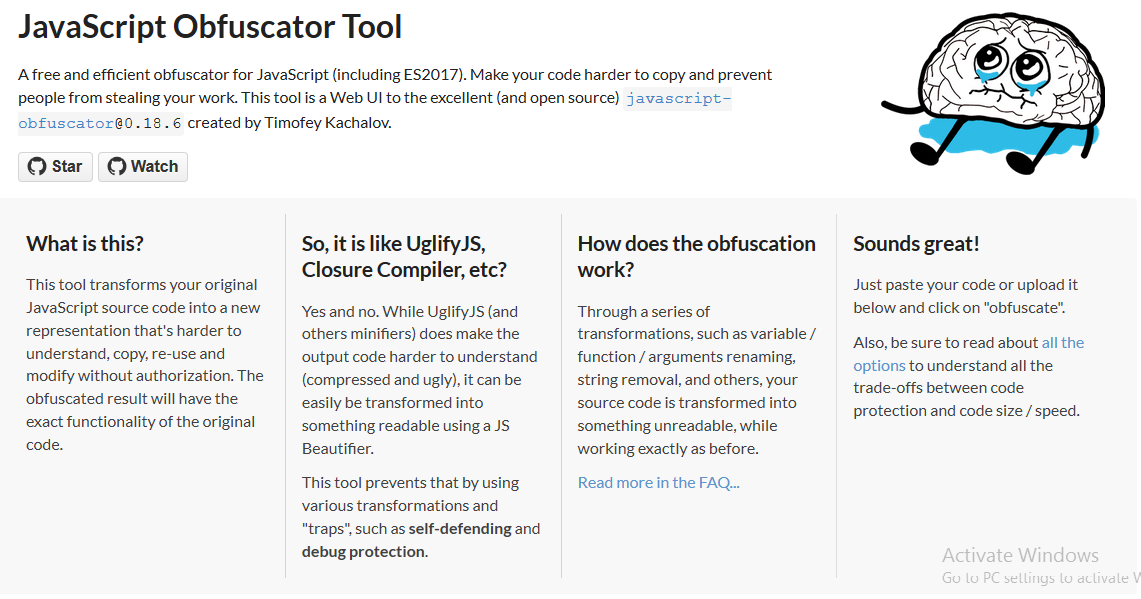Click the bold 'self-defending' text
The image size is (1141, 599).
tap(460, 529)
